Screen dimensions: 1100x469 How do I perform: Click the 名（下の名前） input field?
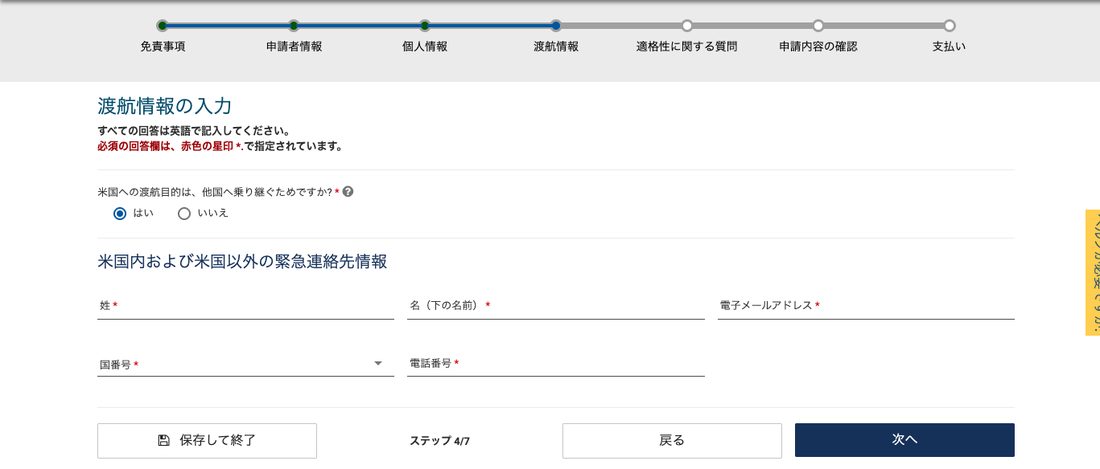[x=556, y=306]
